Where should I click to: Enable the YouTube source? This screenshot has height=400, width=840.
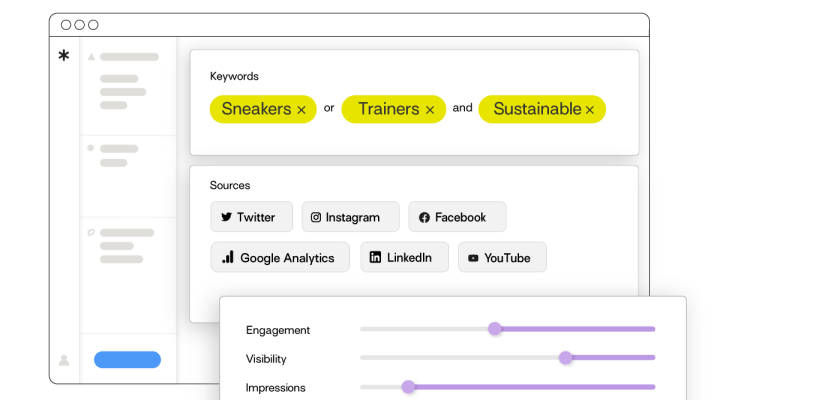coord(502,257)
